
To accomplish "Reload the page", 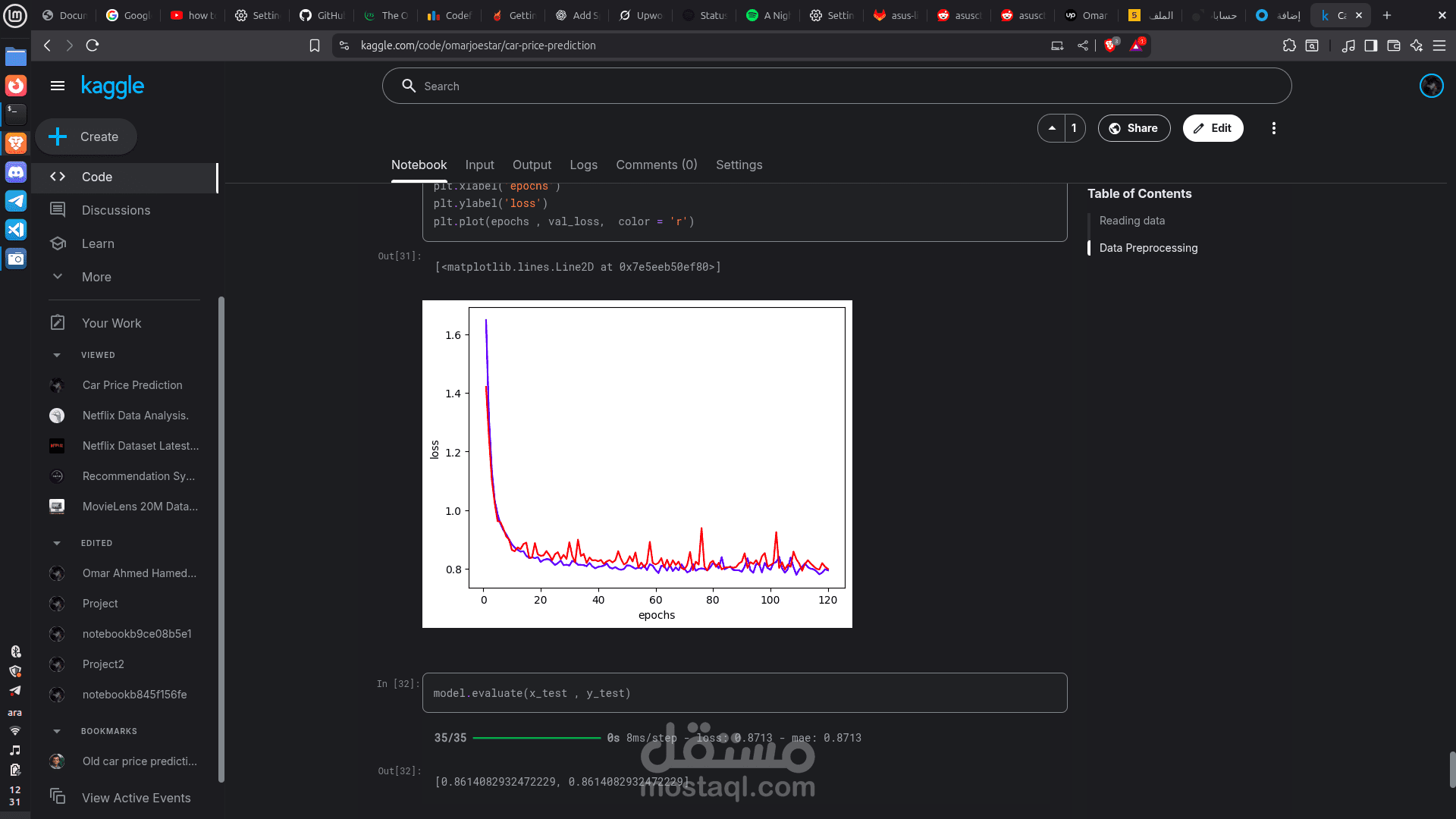I will pos(93,45).
